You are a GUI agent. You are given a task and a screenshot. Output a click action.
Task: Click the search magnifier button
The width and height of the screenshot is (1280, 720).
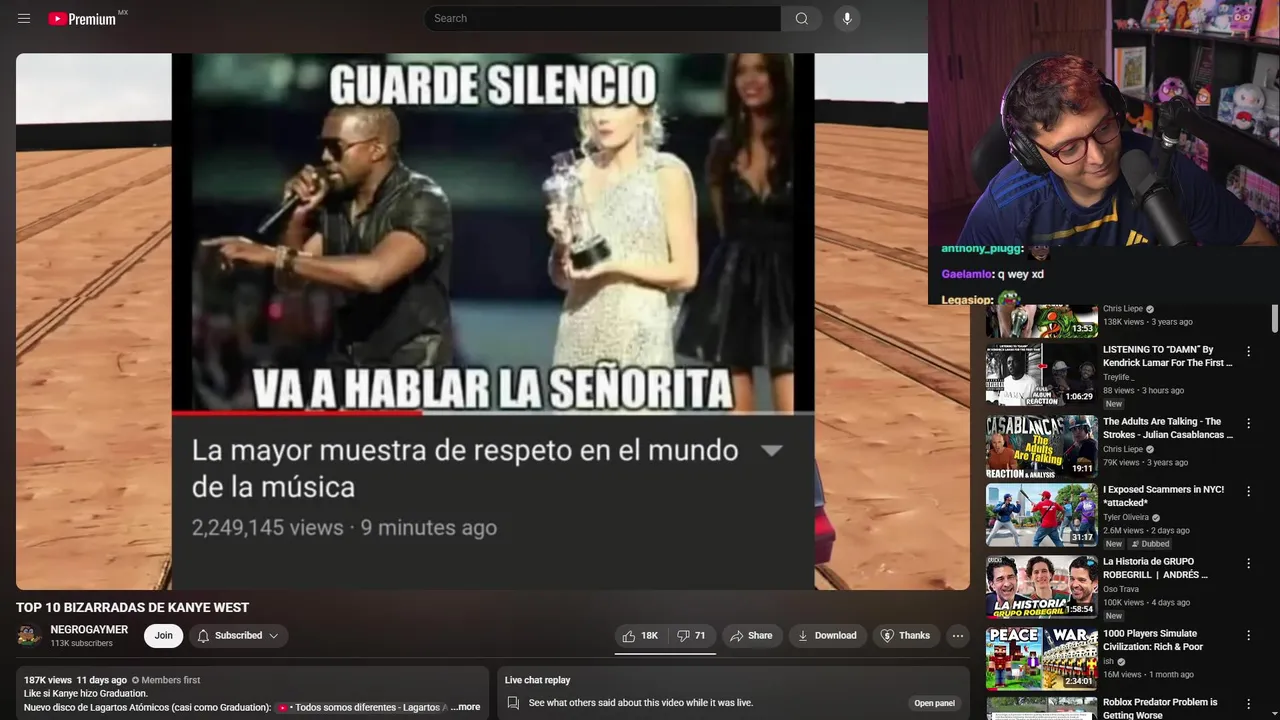pos(801,18)
